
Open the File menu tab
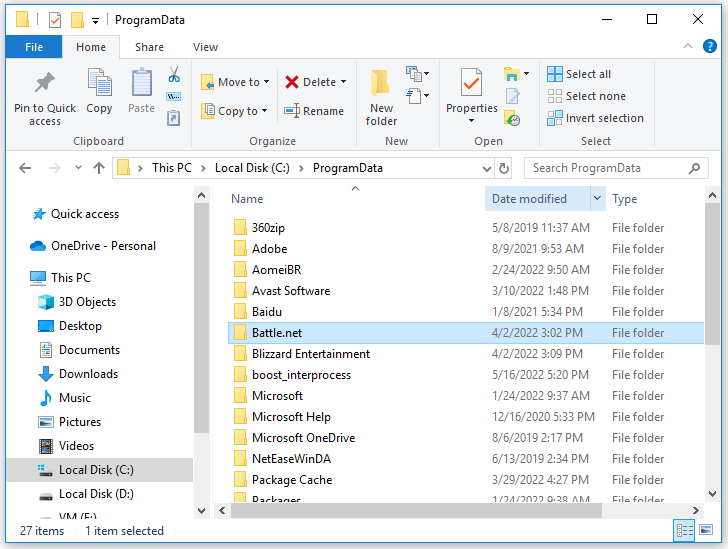[34, 47]
